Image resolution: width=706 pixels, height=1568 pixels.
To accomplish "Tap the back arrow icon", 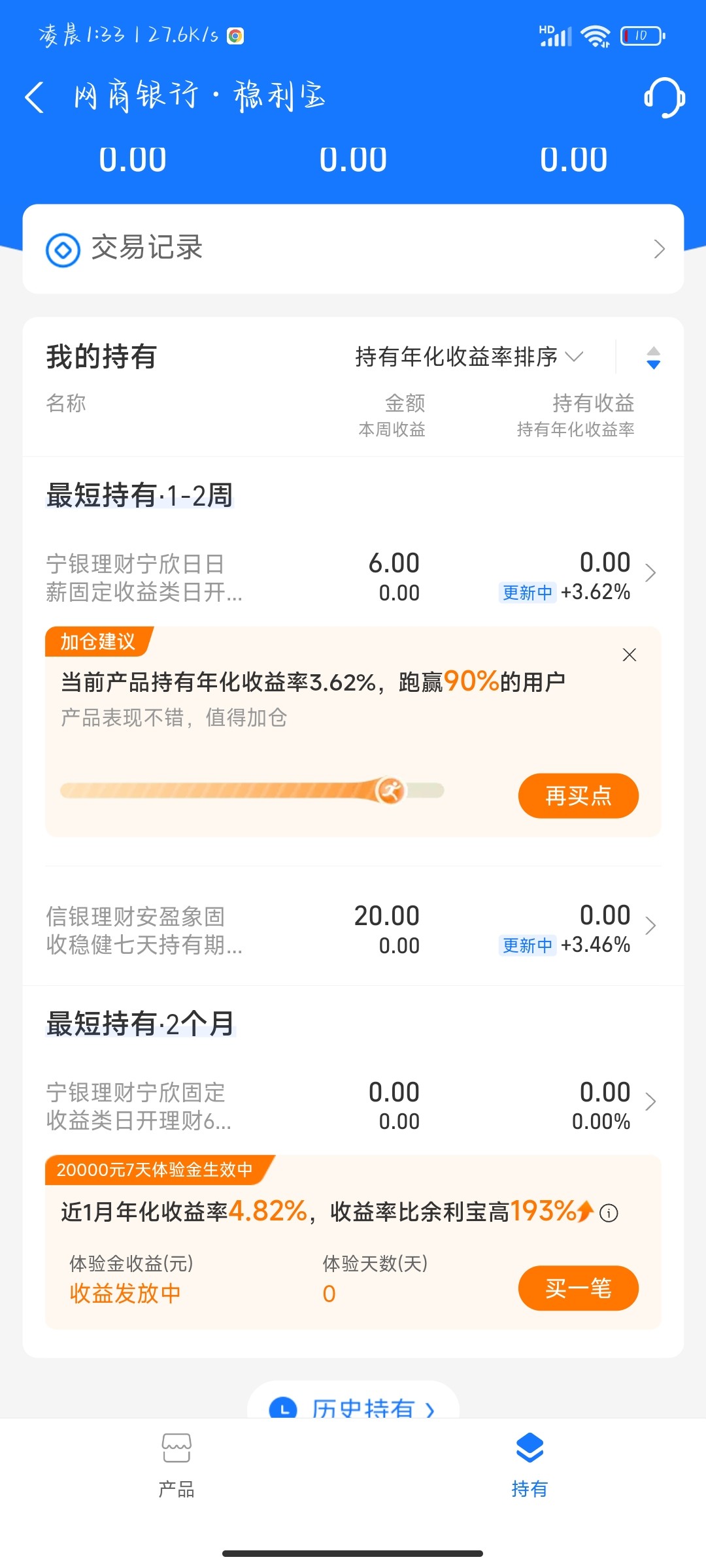I will (x=35, y=97).
